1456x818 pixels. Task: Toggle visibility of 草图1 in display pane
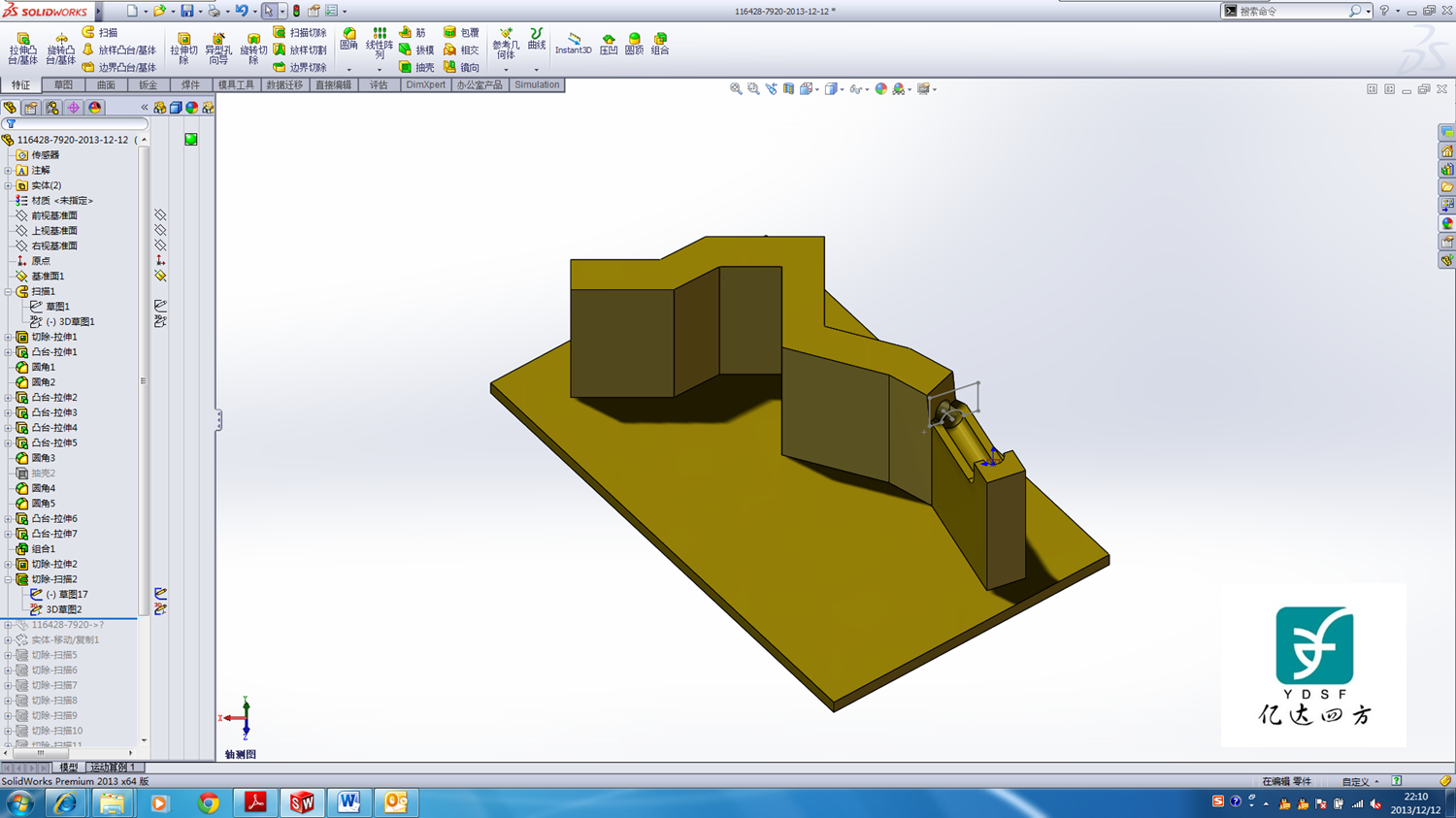point(160,307)
